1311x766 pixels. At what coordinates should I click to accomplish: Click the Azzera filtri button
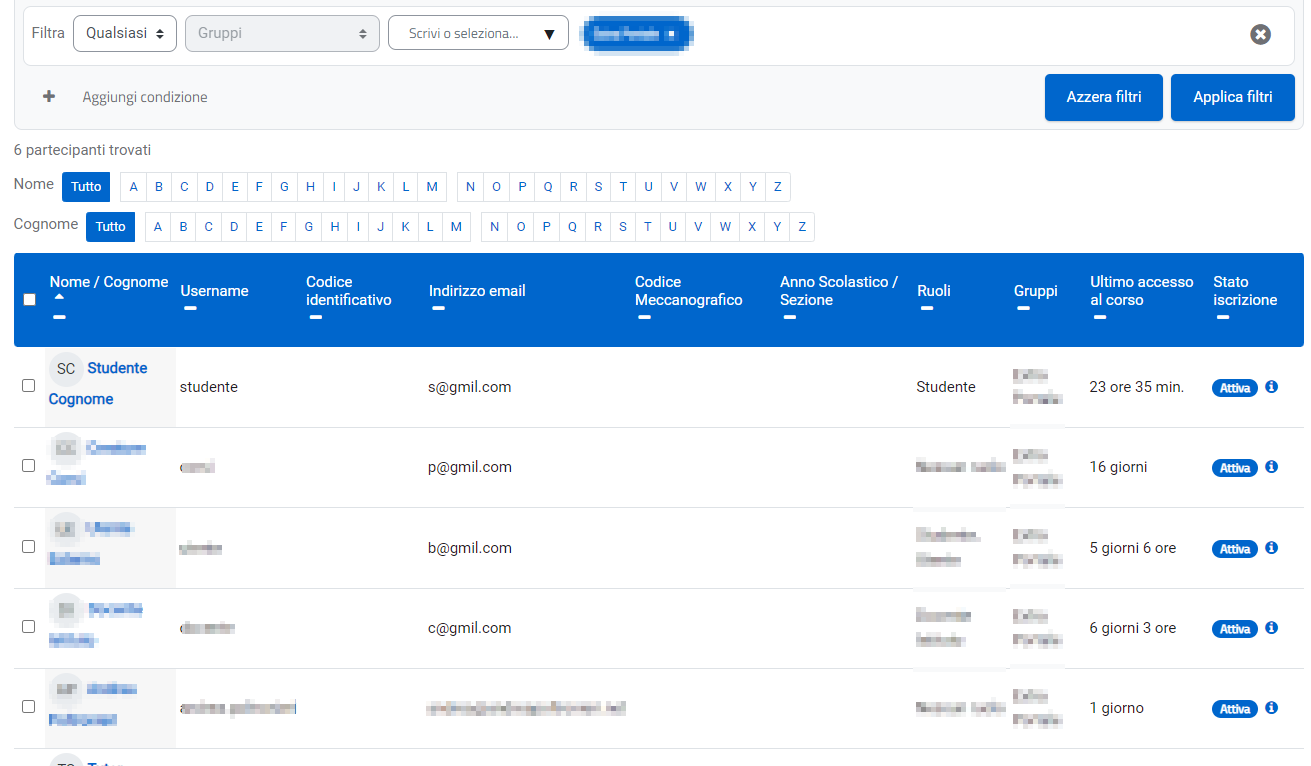(x=1103, y=97)
